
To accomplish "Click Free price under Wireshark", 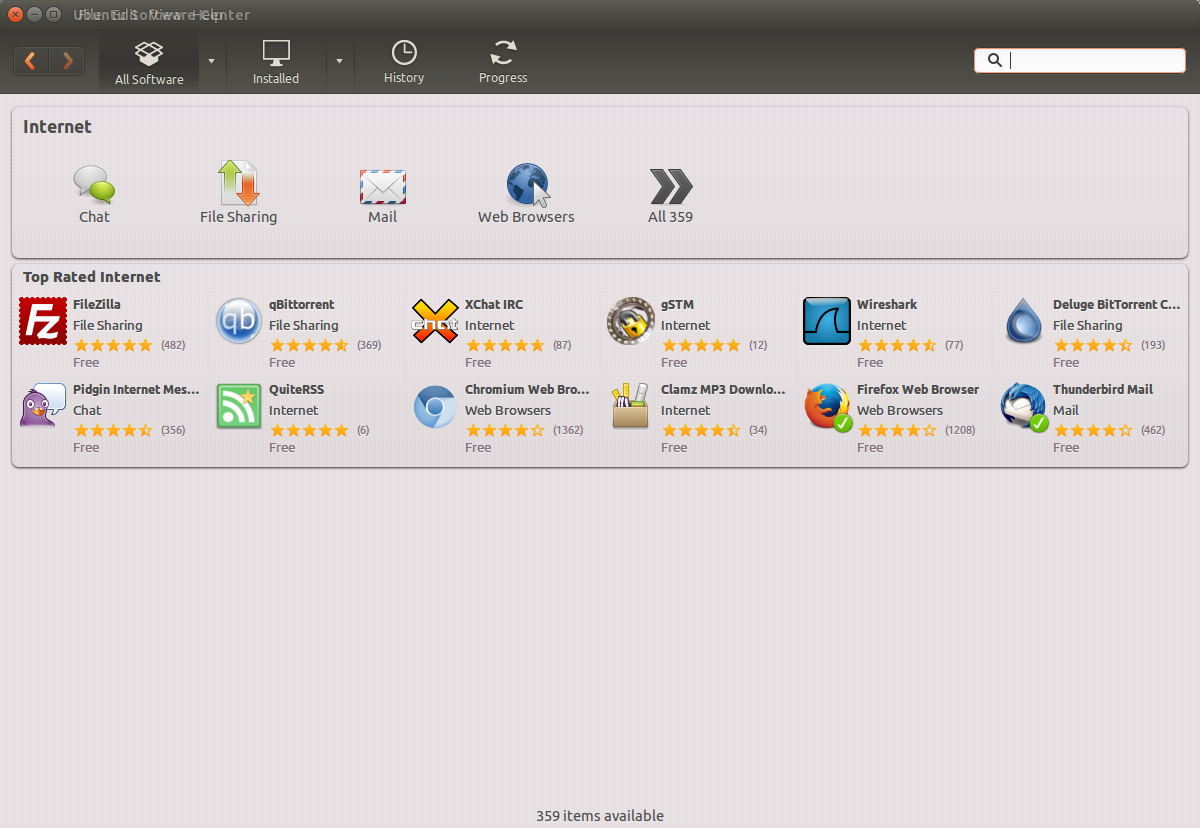I will (870, 362).
